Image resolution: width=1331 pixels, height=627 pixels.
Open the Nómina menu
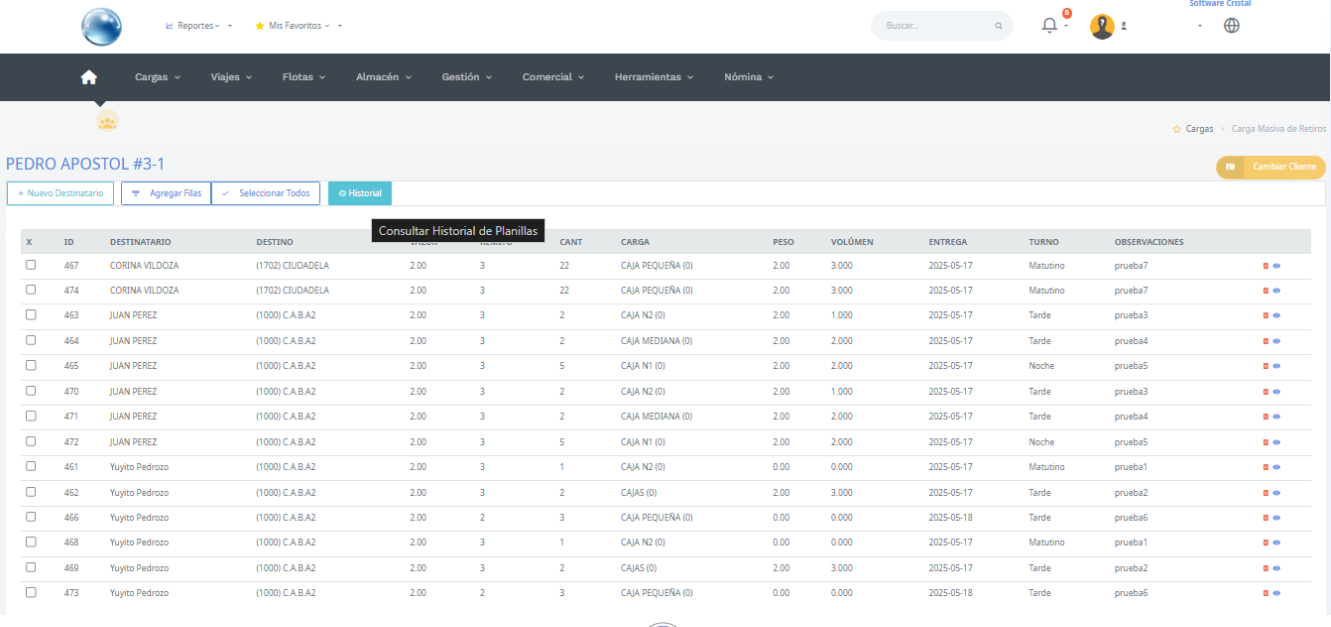749,77
